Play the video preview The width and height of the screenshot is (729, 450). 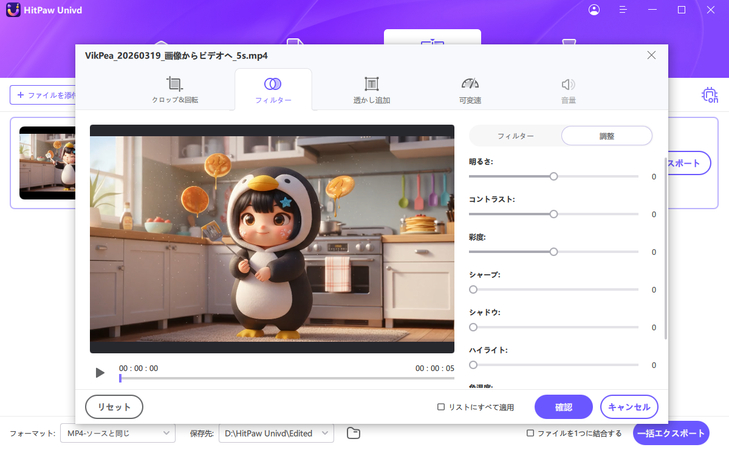coord(100,373)
